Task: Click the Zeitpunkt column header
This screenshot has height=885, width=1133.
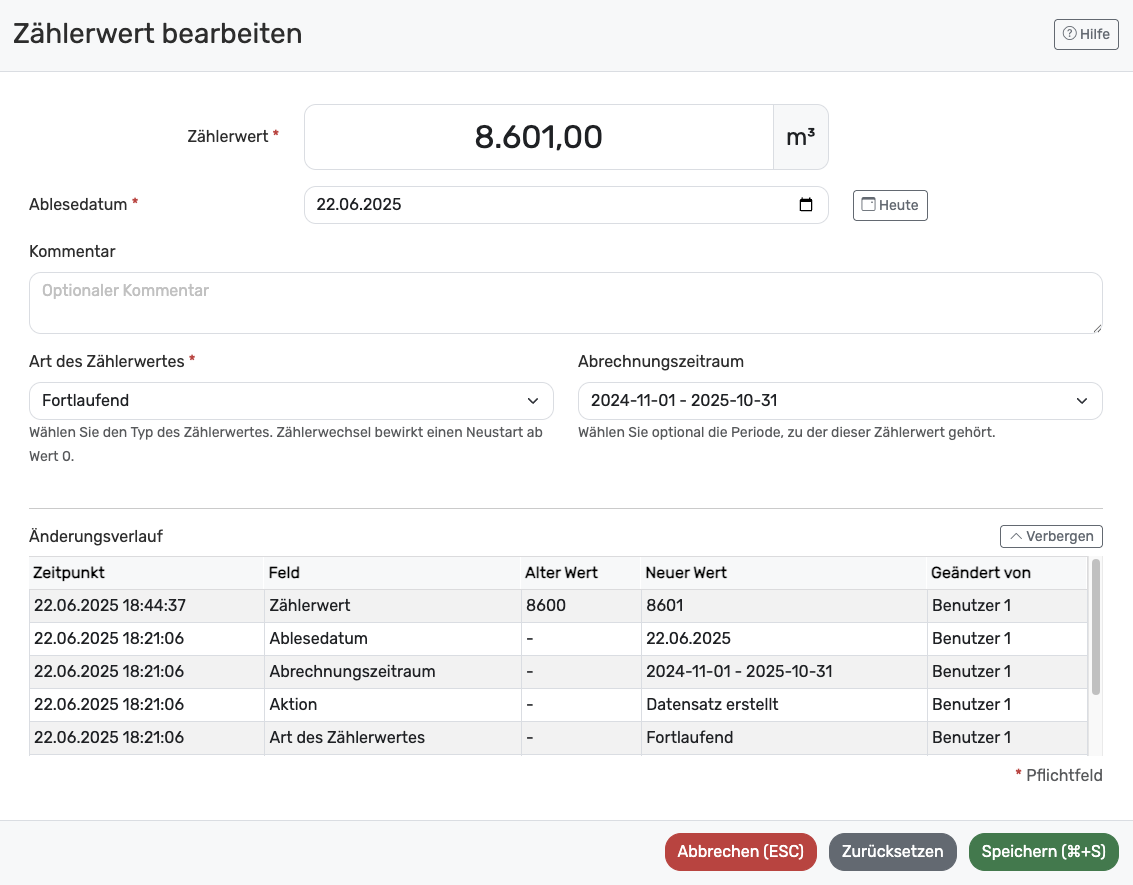Action: 69,573
